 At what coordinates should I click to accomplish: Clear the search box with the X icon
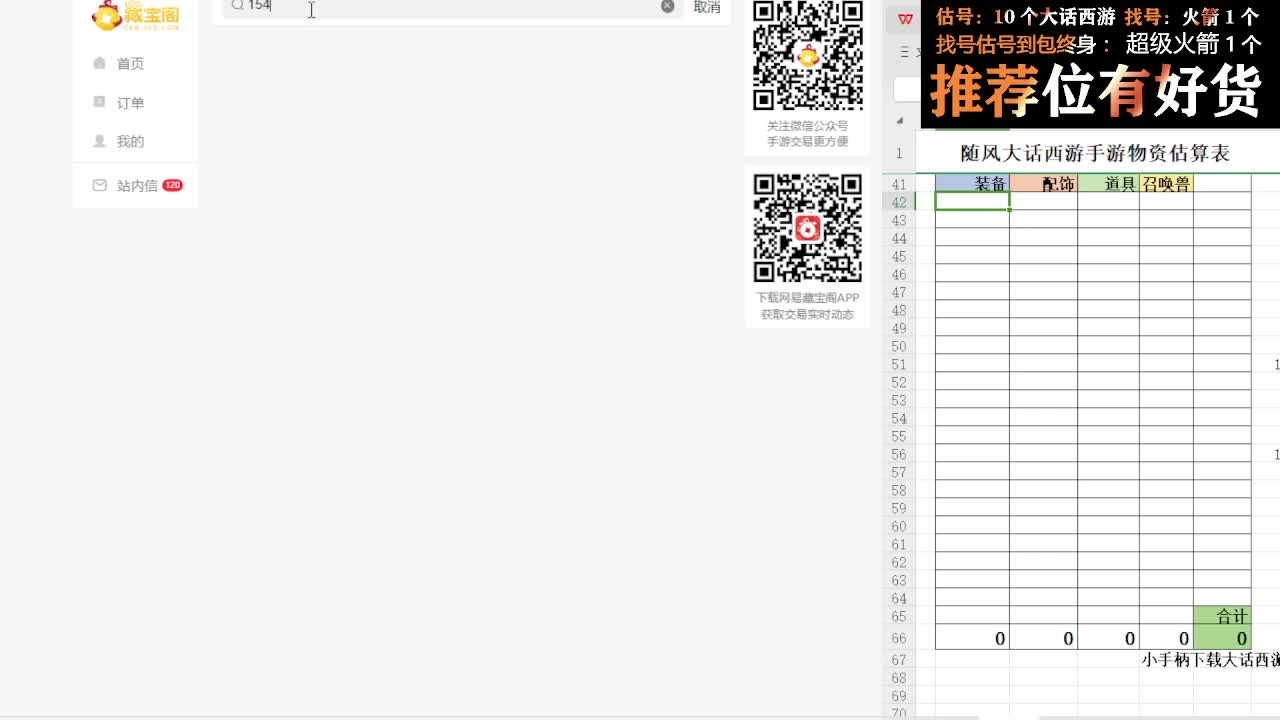[667, 6]
